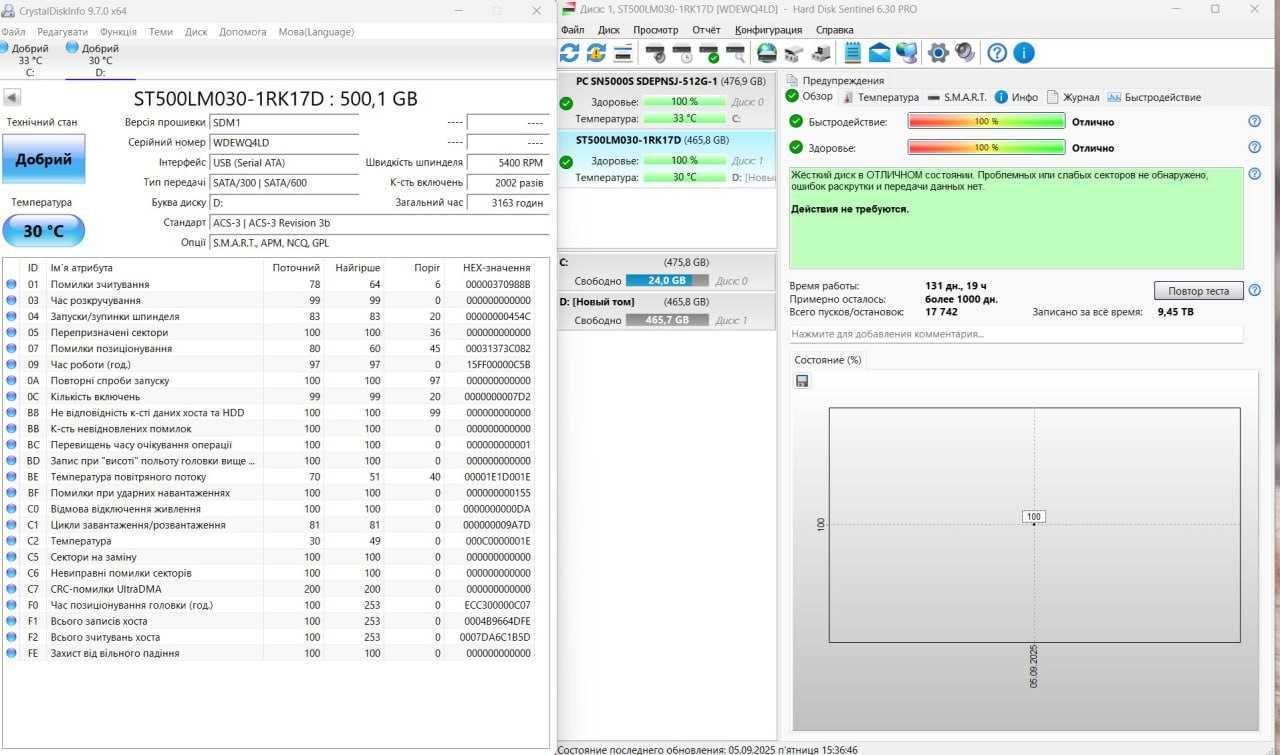Open Мова(Language) menu in CrystalDiskInfo
The height and width of the screenshot is (755, 1280).
point(316,31)
